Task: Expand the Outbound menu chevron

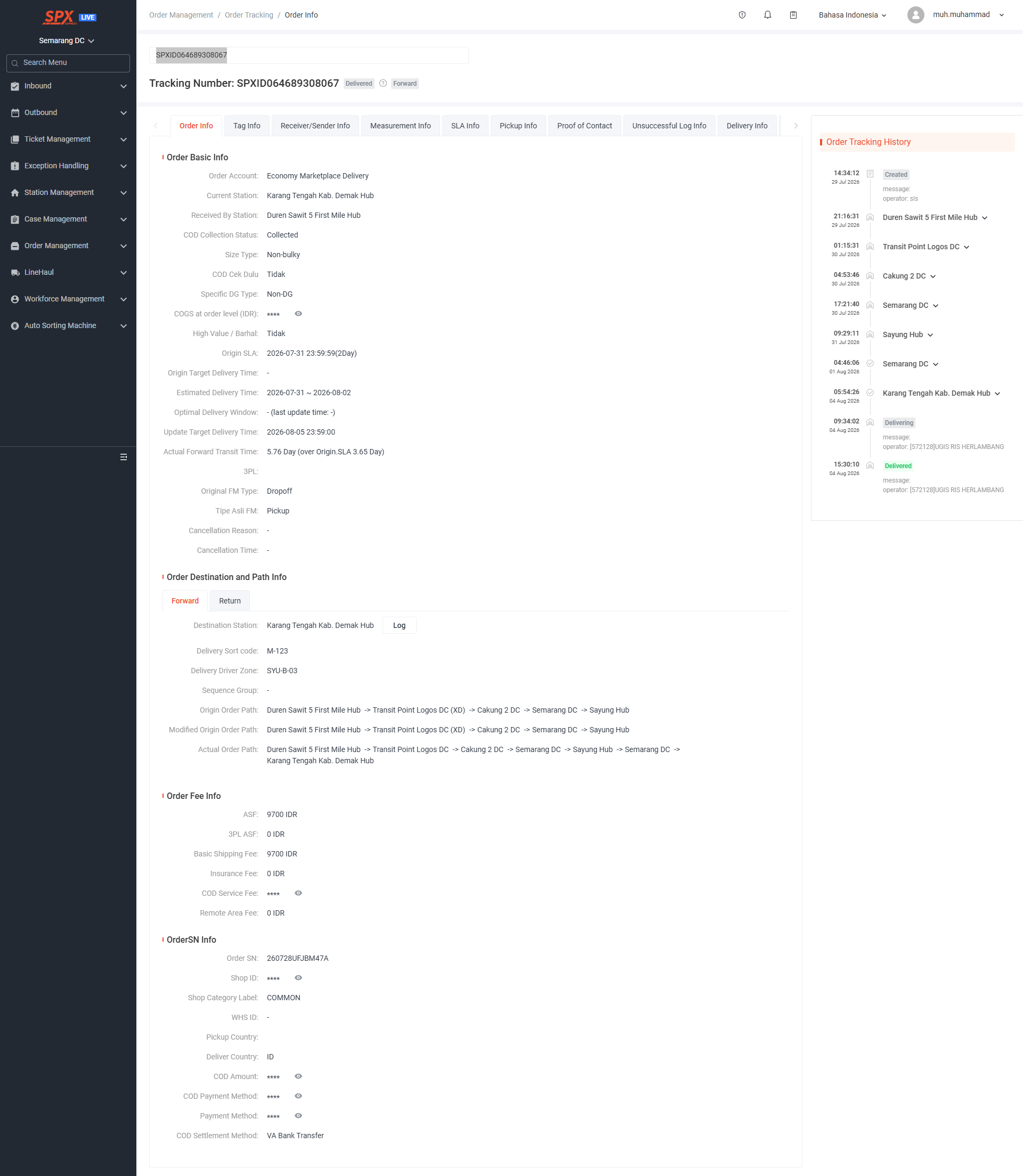Action: click(123, 113)
